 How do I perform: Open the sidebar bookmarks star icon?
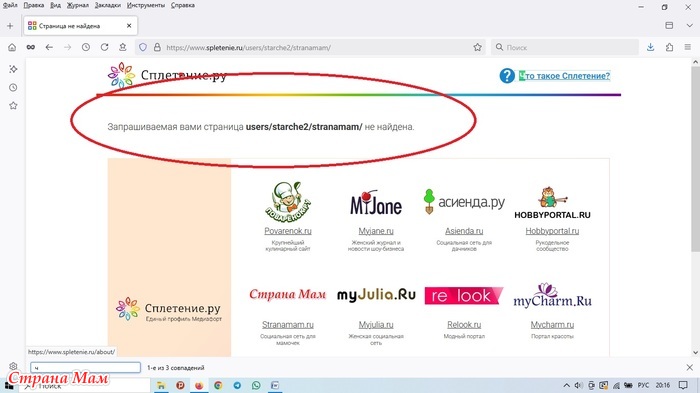click(13, 106)
